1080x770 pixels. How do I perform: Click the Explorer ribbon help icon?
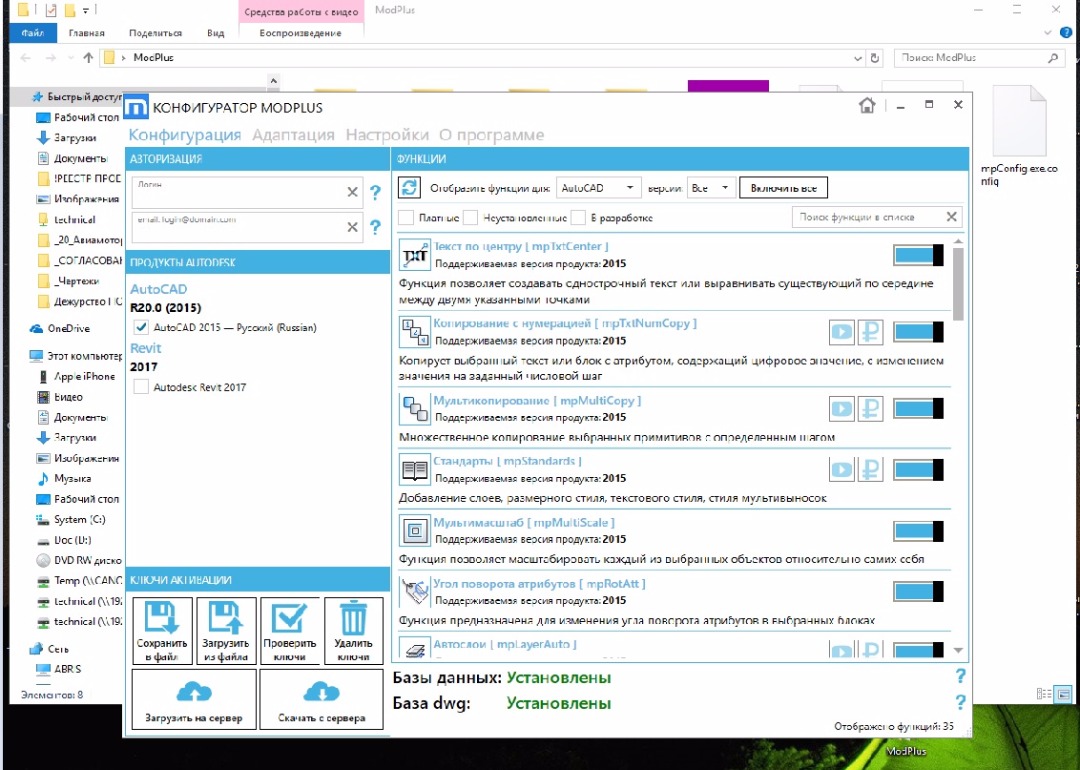pyautogui.click(x=1066, y=32)
